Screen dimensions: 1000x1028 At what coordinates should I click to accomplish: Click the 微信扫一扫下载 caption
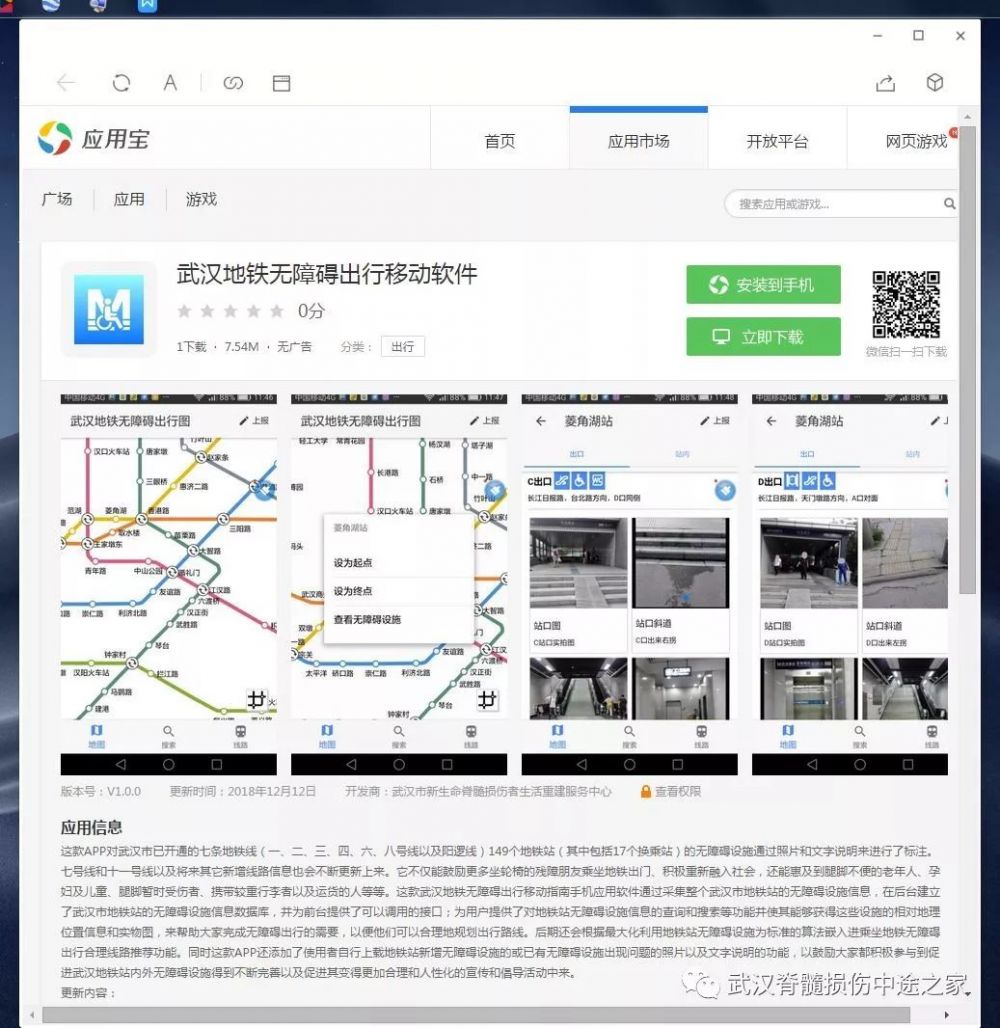click(x=906, y=351)
